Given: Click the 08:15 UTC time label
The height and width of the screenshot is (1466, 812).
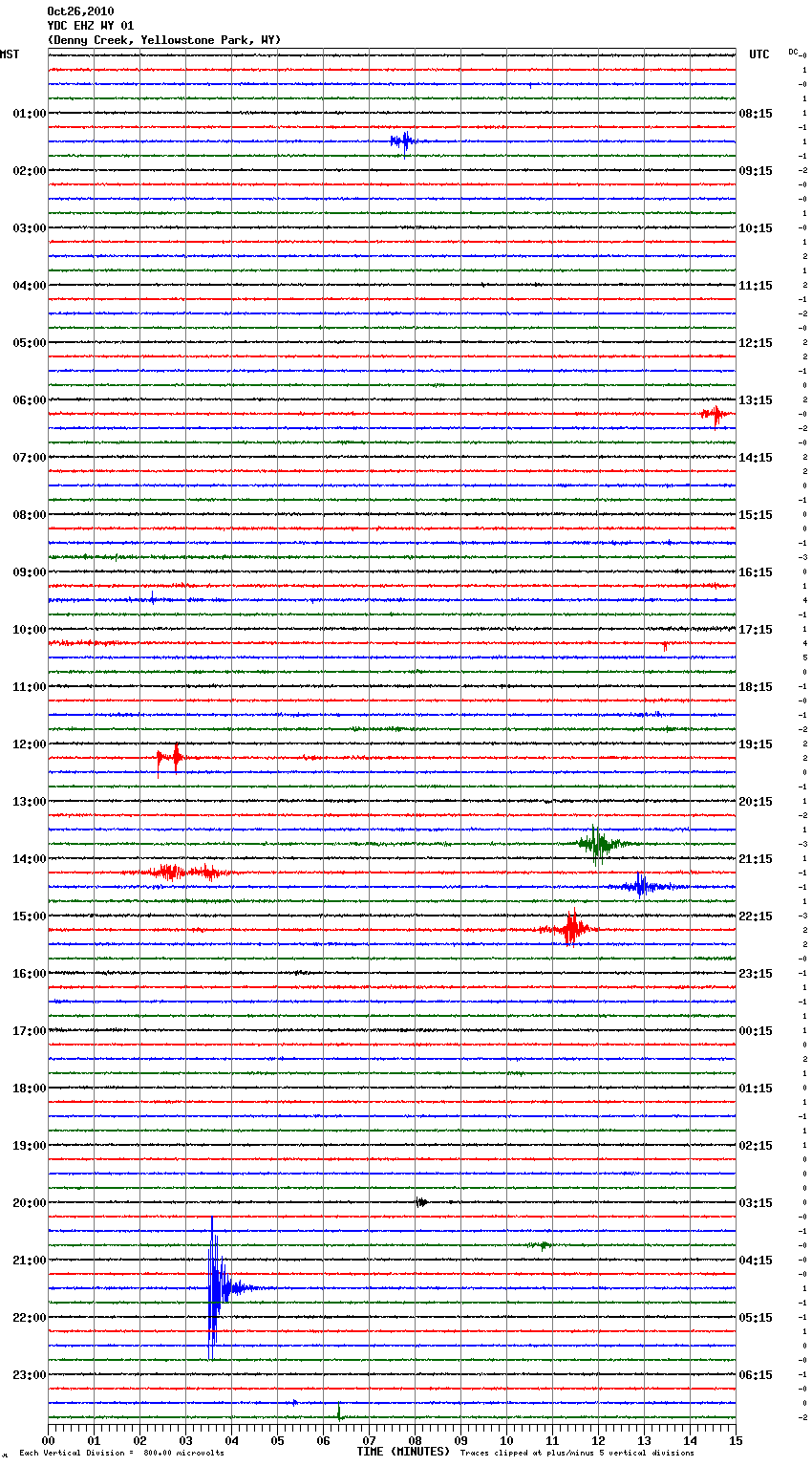Looking at the screenshot, I should [756, 114].
